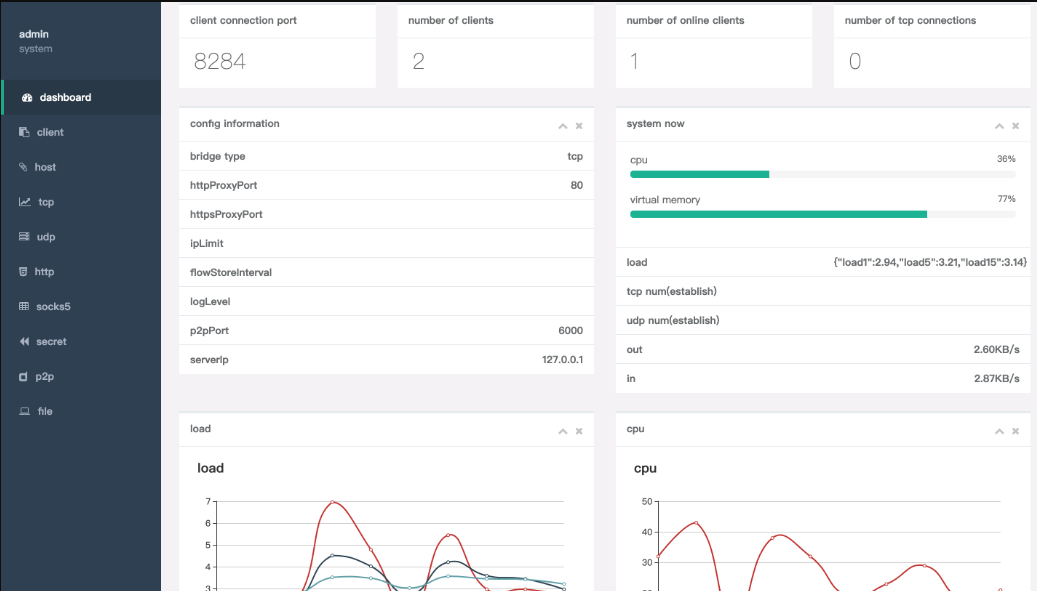Image resolution: width=1037 pixels, height=591 pixels.
Task: Click the cpu 36% progress bar
Action: pyautogui.click(x=823, y=175)
